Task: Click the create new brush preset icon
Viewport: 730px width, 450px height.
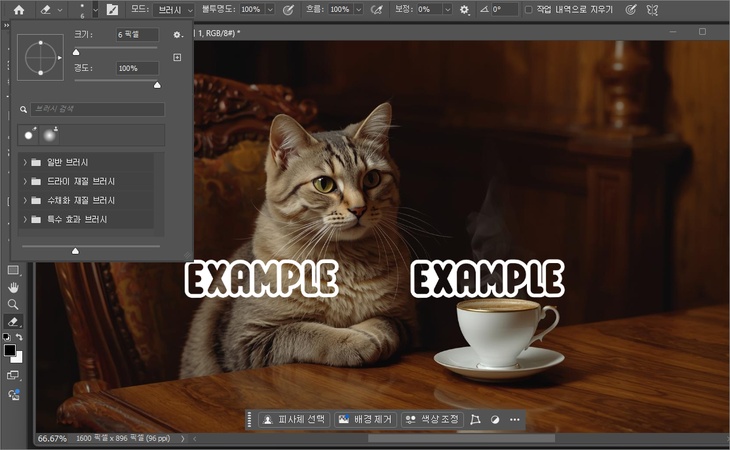Action: pyautogui.click(x=177, y=58)
